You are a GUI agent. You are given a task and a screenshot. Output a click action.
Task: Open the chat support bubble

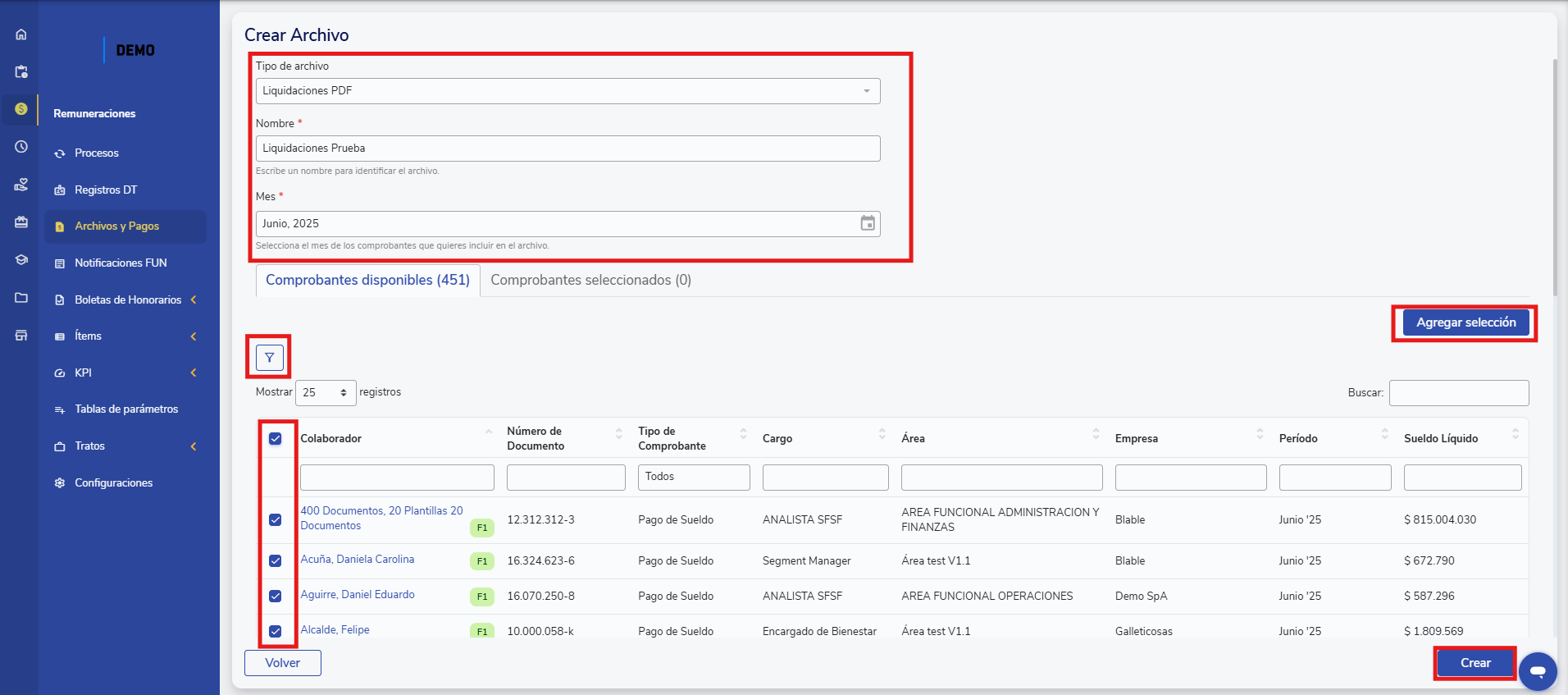[1537, 671]
